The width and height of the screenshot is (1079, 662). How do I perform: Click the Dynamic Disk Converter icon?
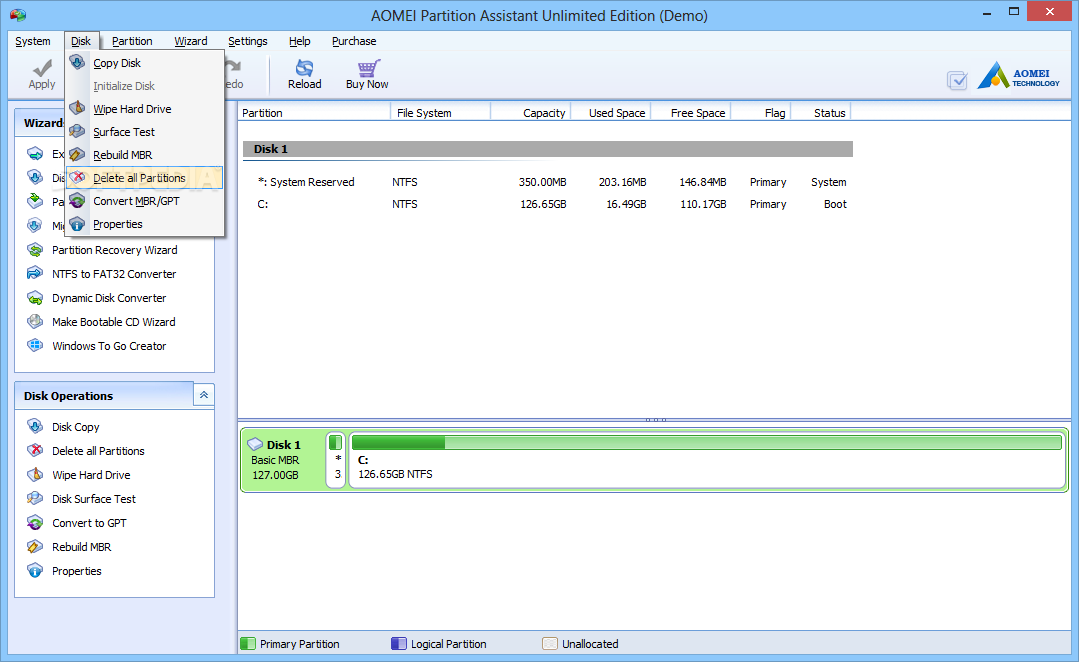[x=35, y=298]
